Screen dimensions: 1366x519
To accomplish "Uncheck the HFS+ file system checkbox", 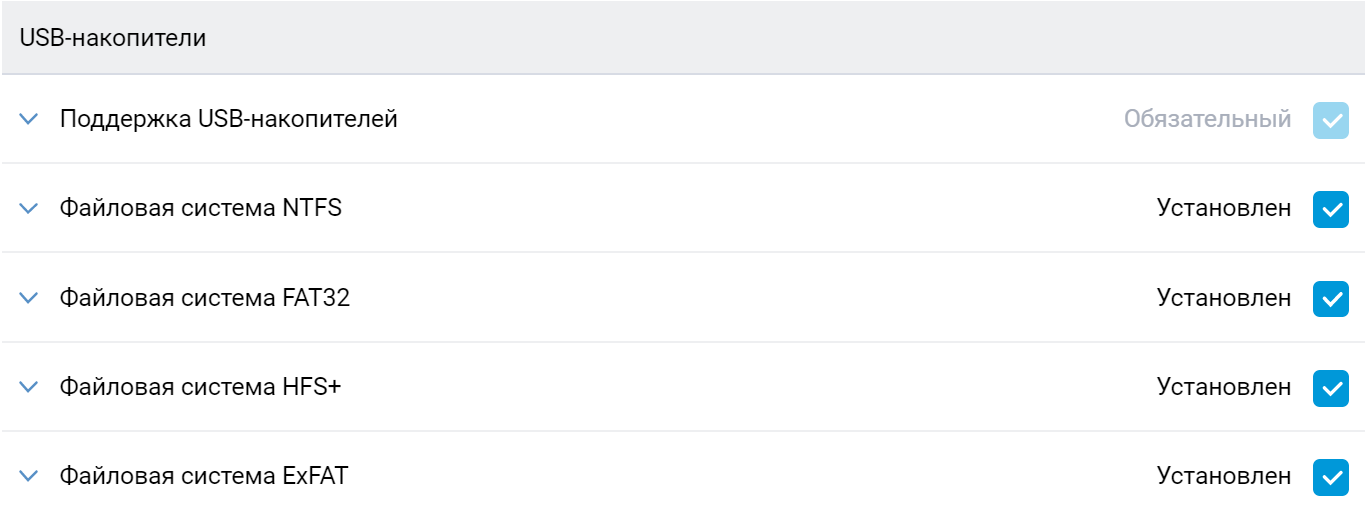I will [x=1330, y=388].
